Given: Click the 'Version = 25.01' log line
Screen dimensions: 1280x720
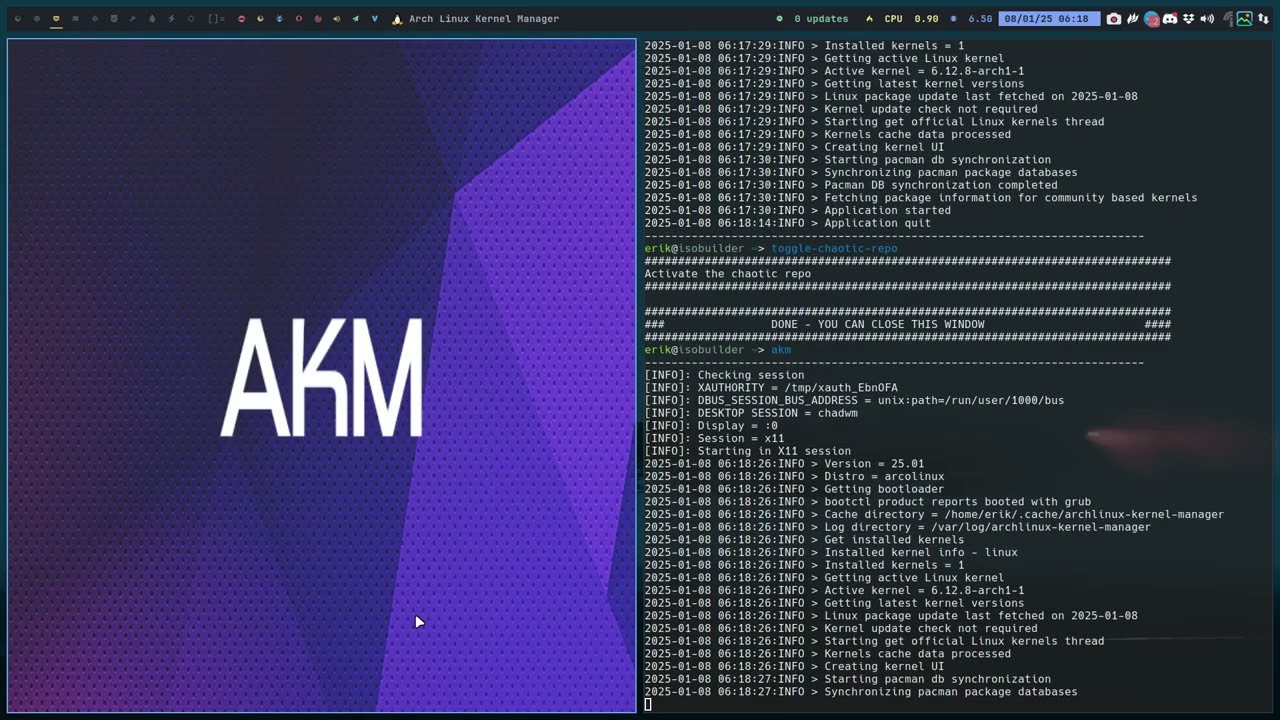Looking at the screenshot, I should 784,464.
